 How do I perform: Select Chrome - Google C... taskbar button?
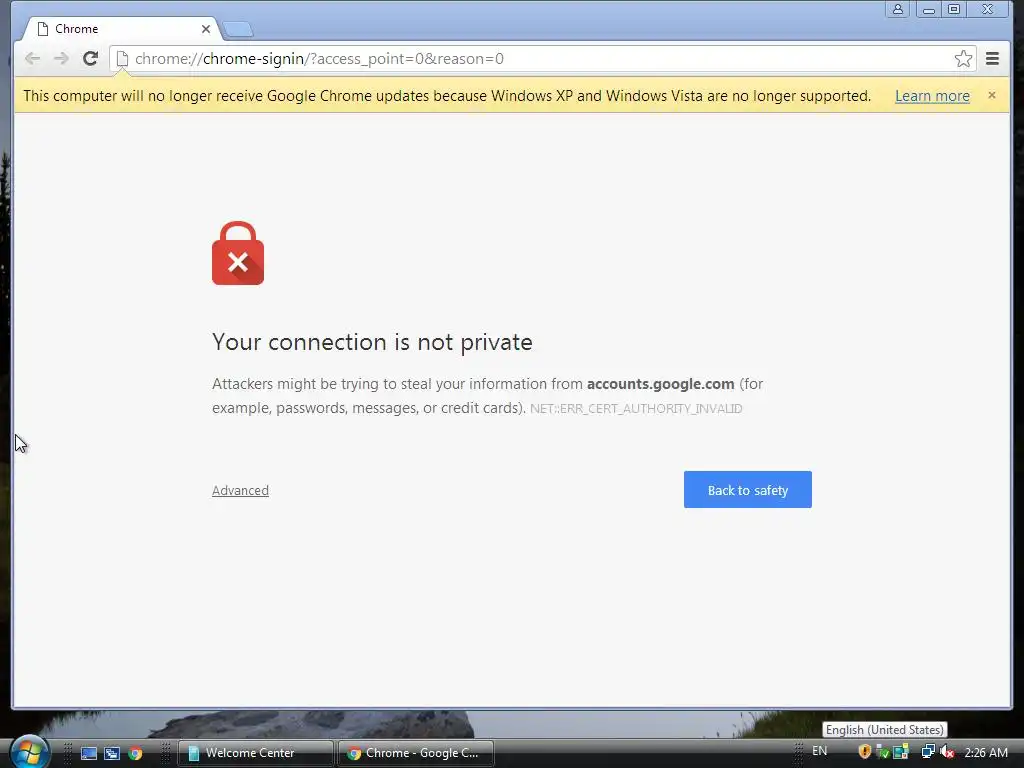[416, 753]
